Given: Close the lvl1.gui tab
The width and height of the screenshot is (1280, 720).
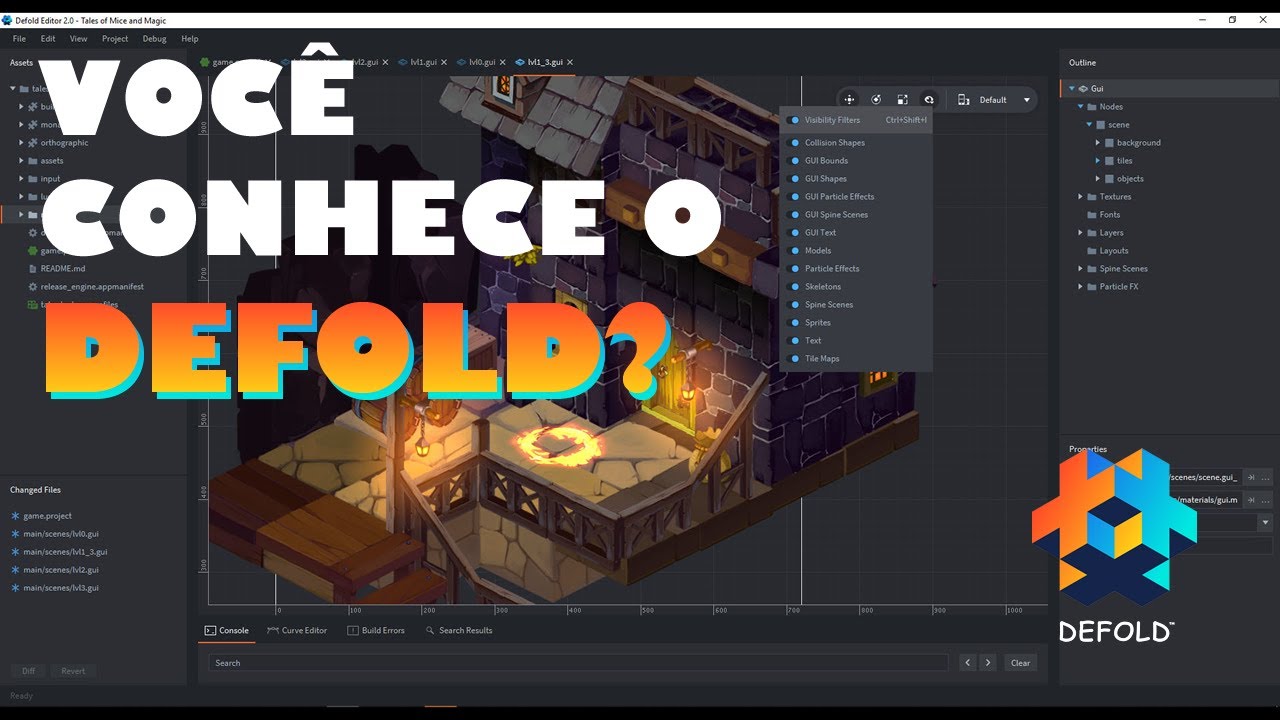Looking at the screenshot, I should (444, 62).
